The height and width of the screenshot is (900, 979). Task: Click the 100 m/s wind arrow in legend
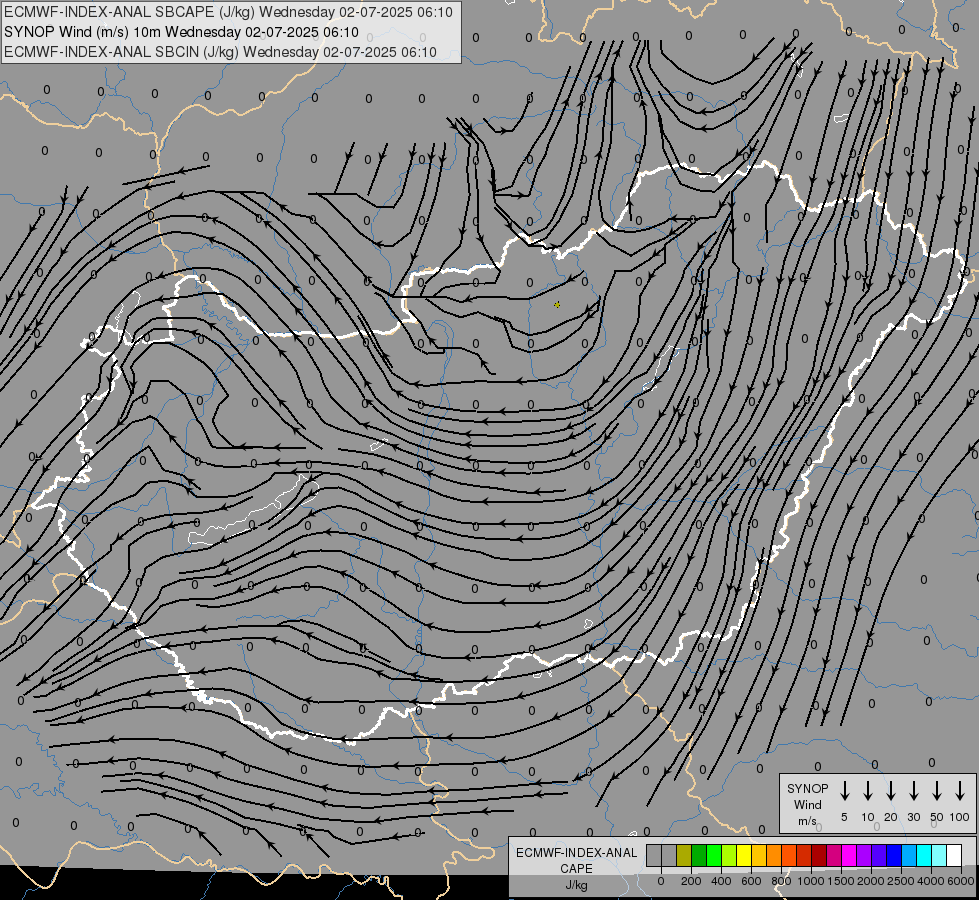[960, 791]
